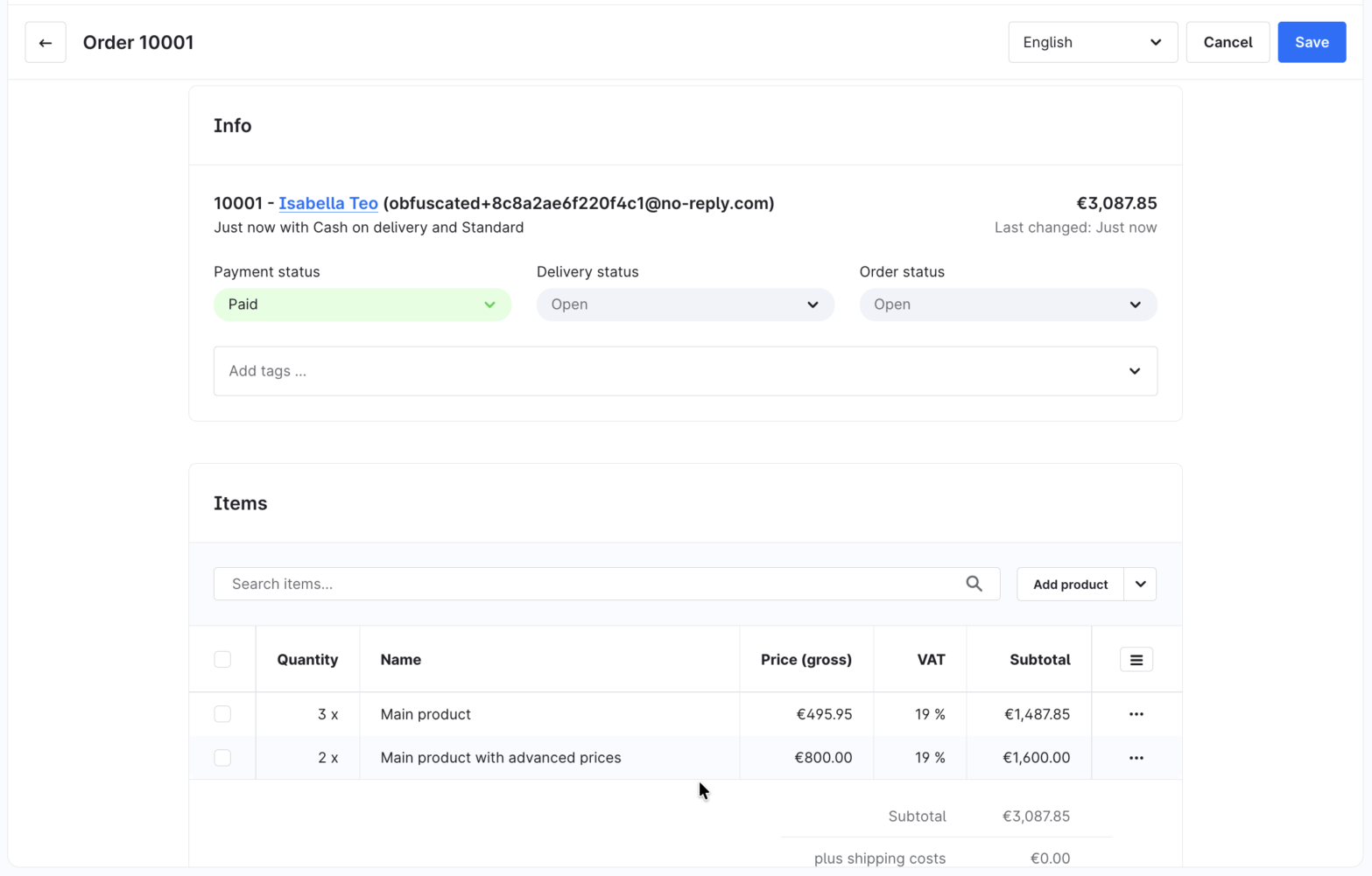Viewport: 1372px width, 876px height.
Task: Expand the Add tags selector
Action: pyautogui.click(x=685, y=371)
